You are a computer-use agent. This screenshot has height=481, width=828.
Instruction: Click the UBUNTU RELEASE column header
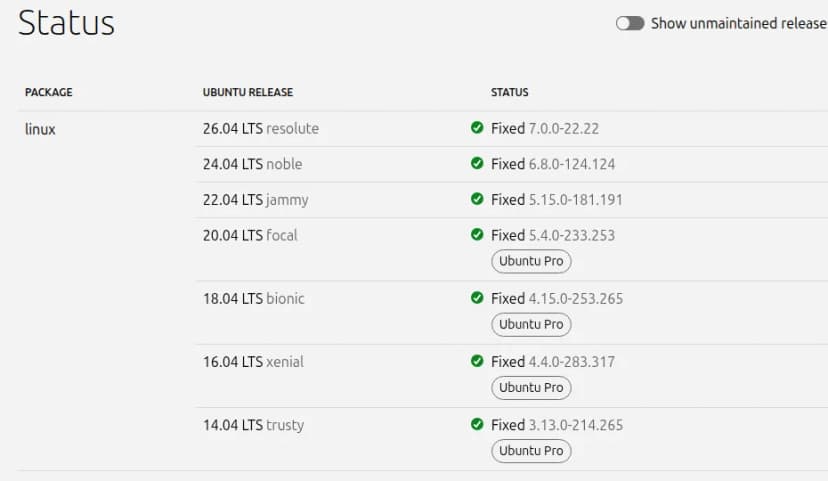click(248, 92)
